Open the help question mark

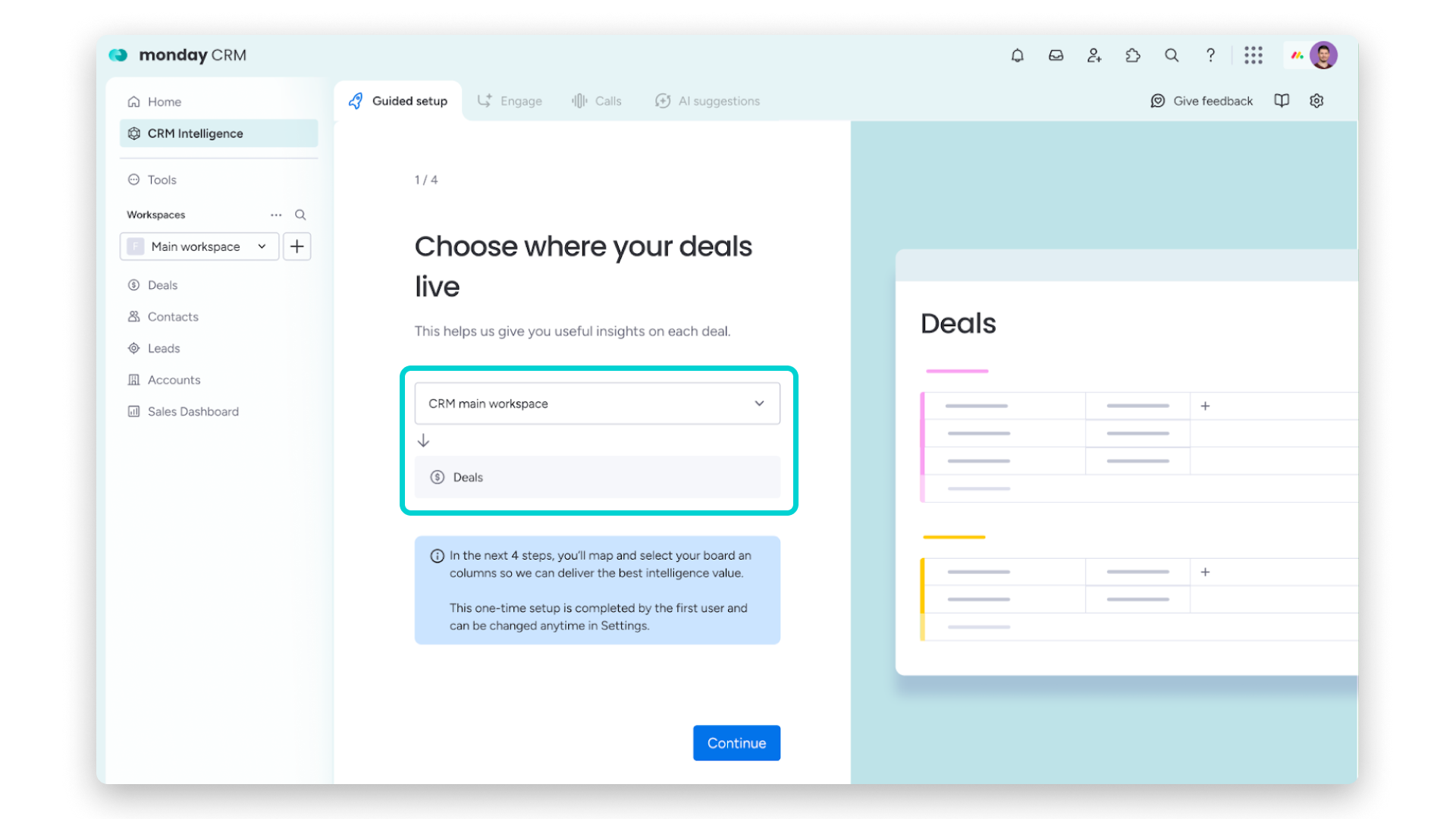pyautogui.click(x=1210, y=55)
